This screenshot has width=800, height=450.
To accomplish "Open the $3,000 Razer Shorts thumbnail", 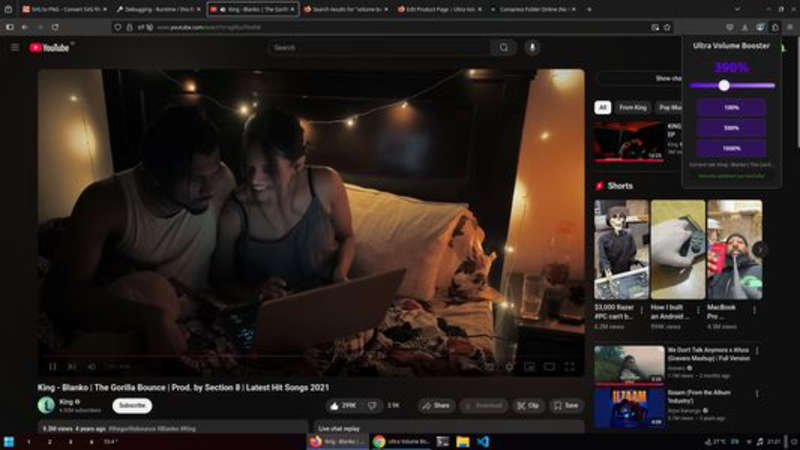I will (621, 249).
